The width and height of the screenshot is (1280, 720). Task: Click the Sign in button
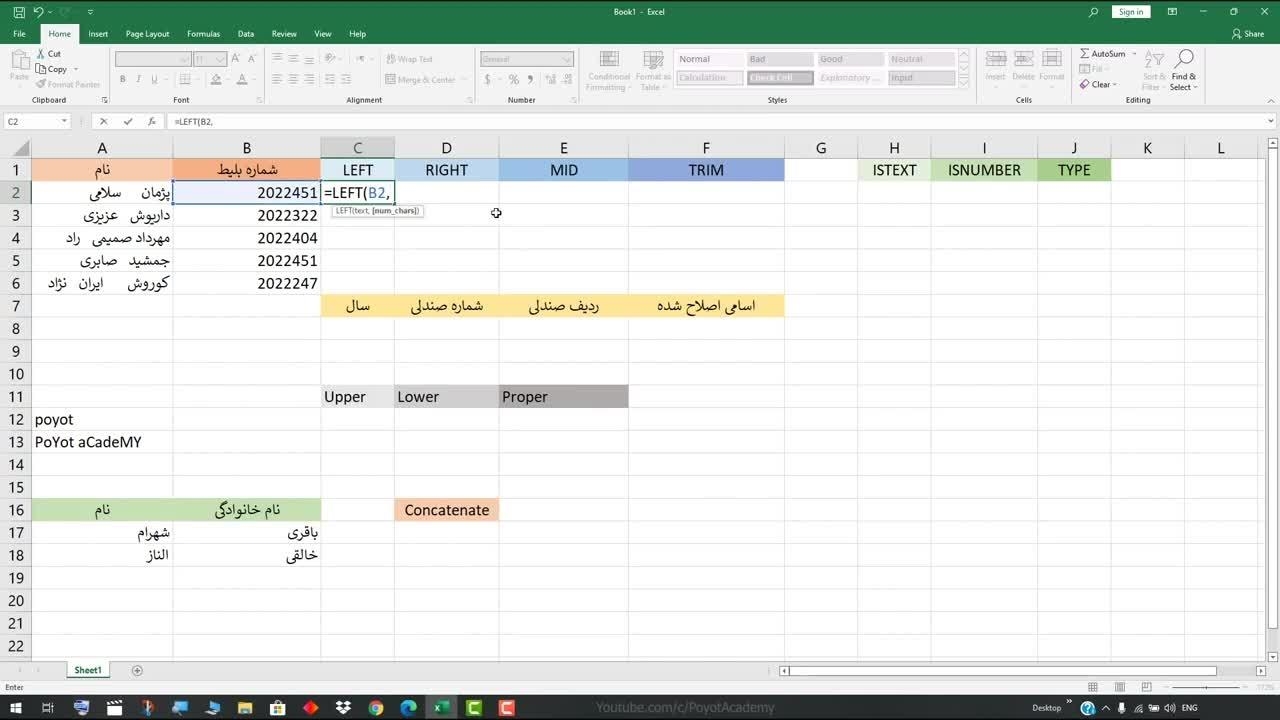[1131, 12]
